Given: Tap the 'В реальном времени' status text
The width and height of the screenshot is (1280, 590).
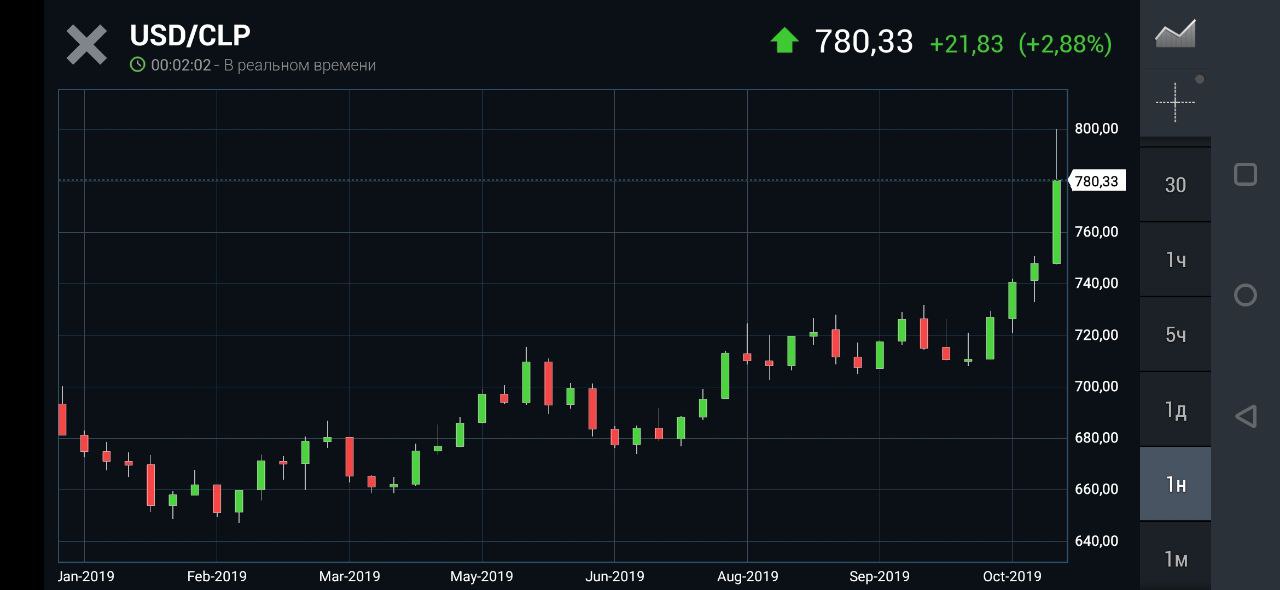Looking at the screenshot, I should [300, 65].
